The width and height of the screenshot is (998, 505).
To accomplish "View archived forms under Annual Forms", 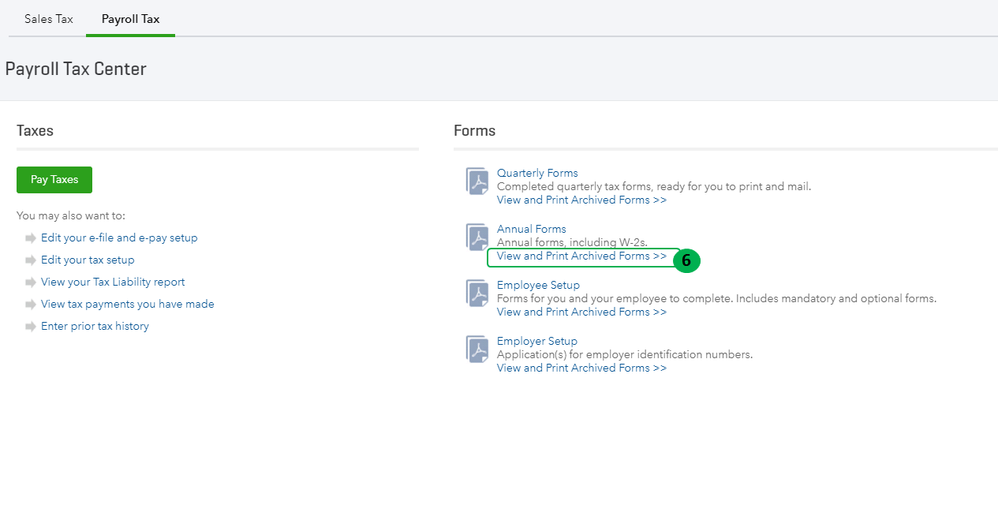I will coord(582,256).
